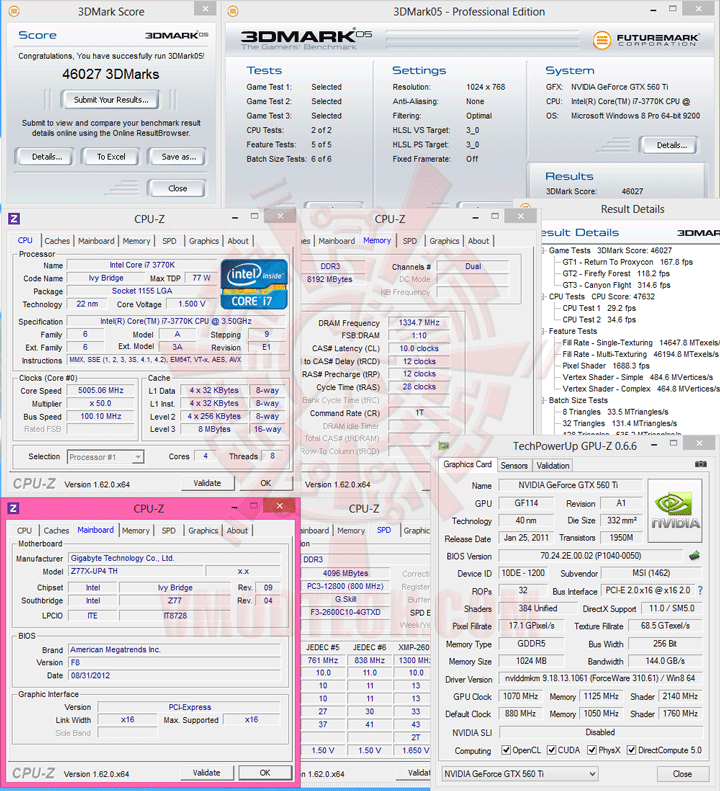Viewport: 720px width, 791px height.
Task: Click OK in the pink CPU-Z Mainboard window
Action: pos(265,772)
